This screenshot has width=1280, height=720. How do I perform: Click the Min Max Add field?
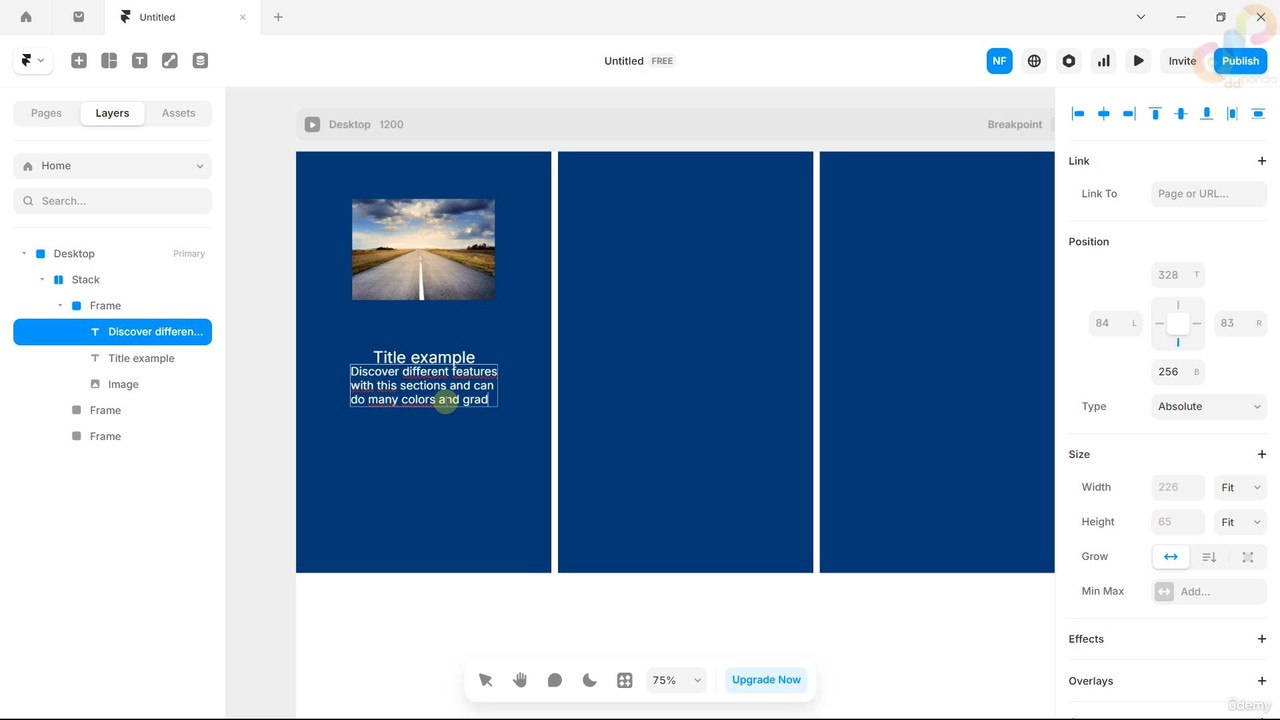pos(1209,592)
